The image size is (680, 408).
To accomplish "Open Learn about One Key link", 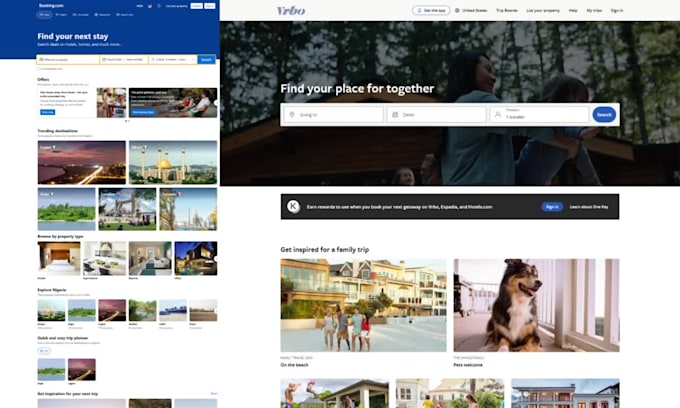I will (588, 207).
